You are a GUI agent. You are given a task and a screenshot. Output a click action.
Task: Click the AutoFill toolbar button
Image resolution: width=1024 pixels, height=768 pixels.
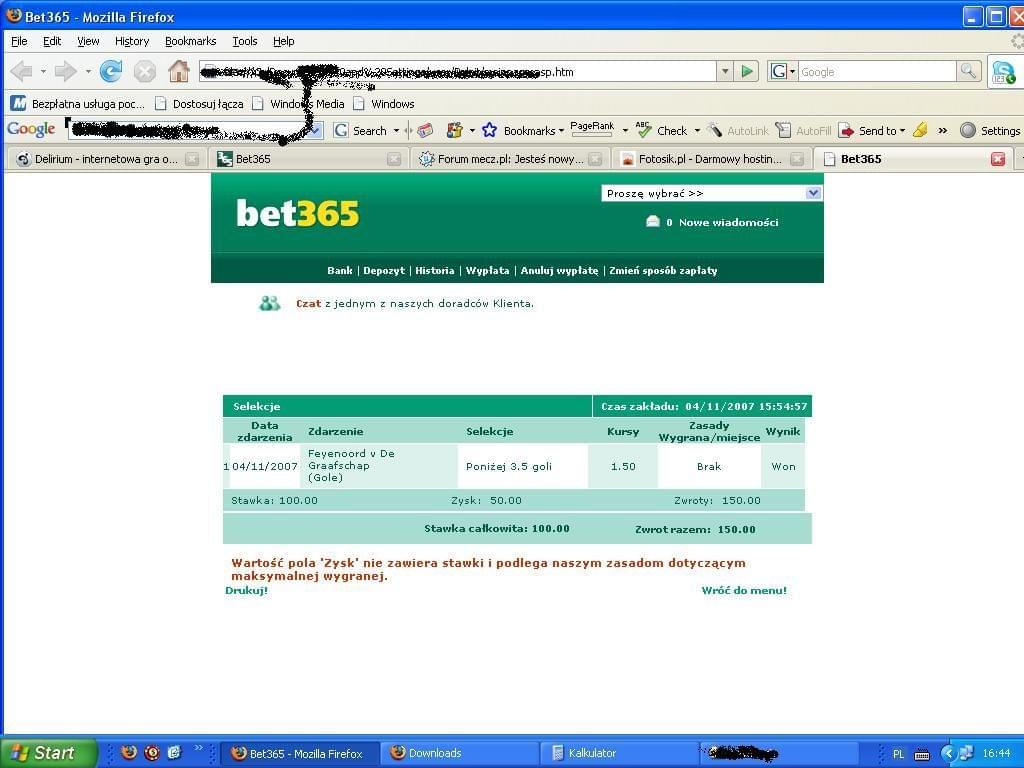point(803,131)
